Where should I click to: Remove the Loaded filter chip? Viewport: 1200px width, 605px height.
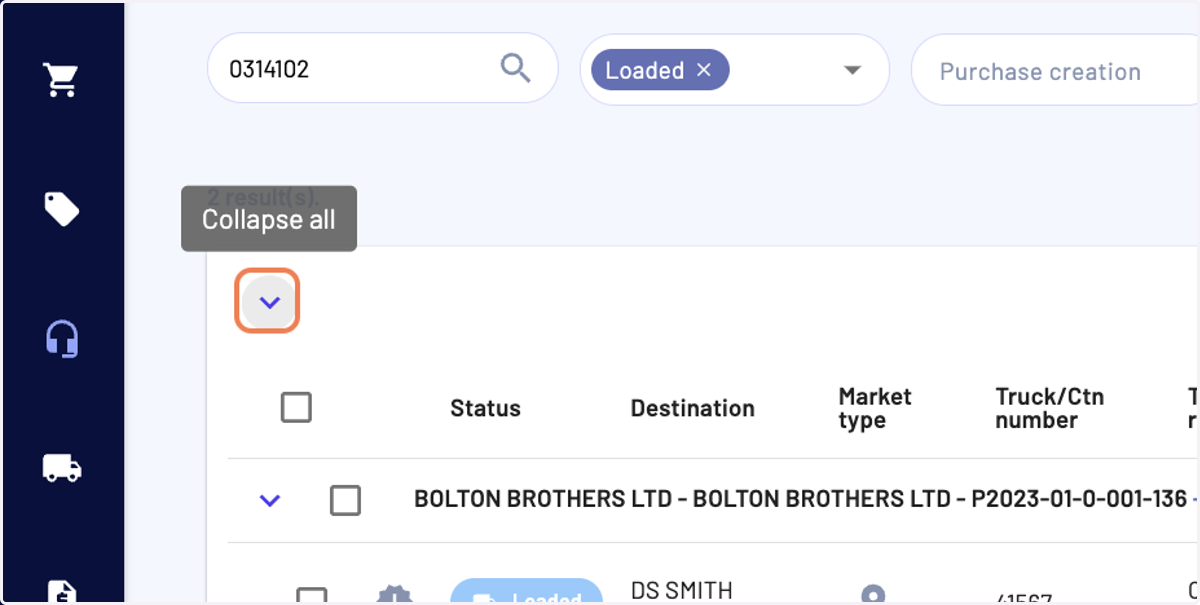703,70
